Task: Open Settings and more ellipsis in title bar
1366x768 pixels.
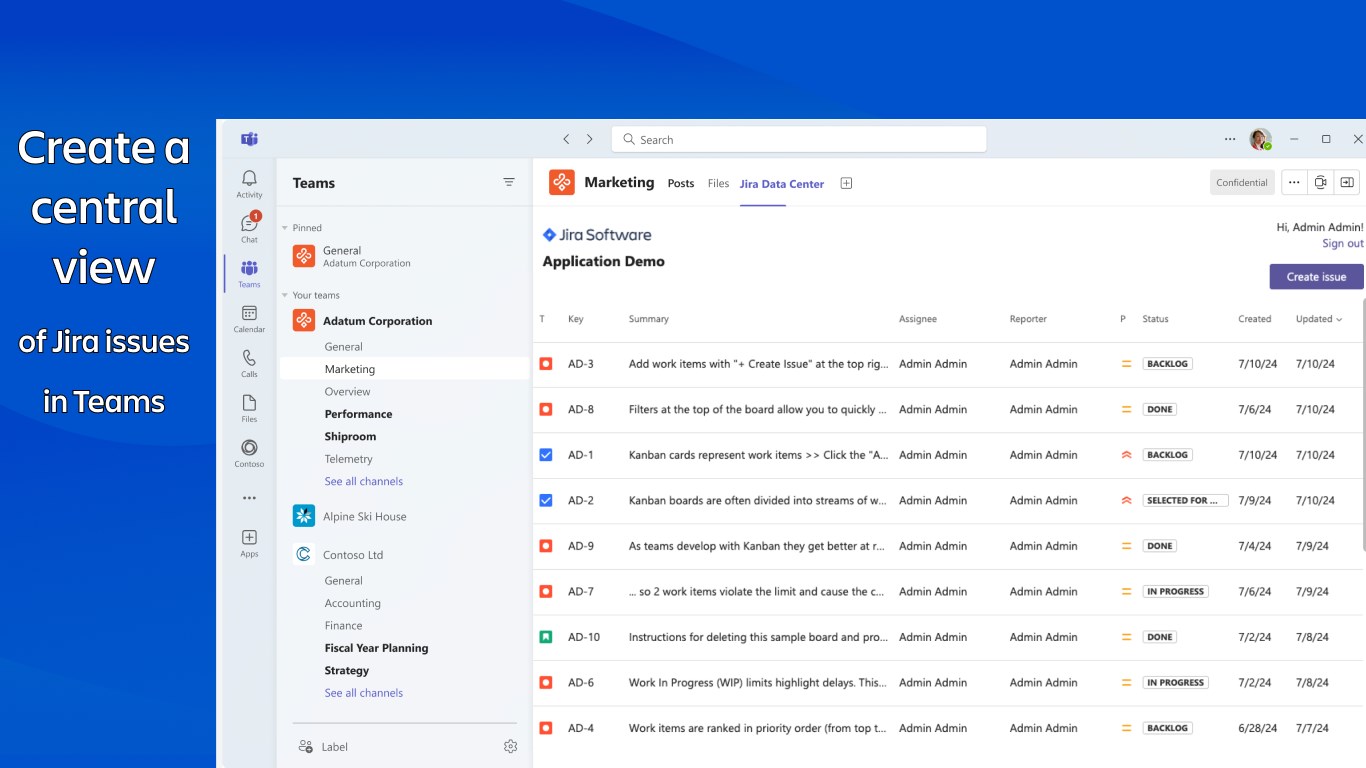Action: tap(1230, 139)
